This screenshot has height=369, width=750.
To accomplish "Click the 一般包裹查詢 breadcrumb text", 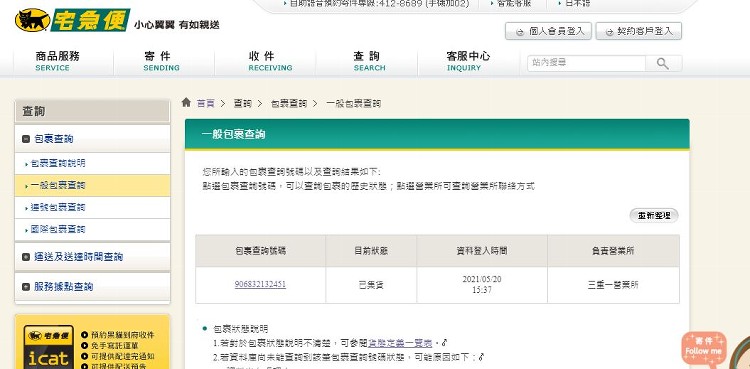I will pos(353,103).
